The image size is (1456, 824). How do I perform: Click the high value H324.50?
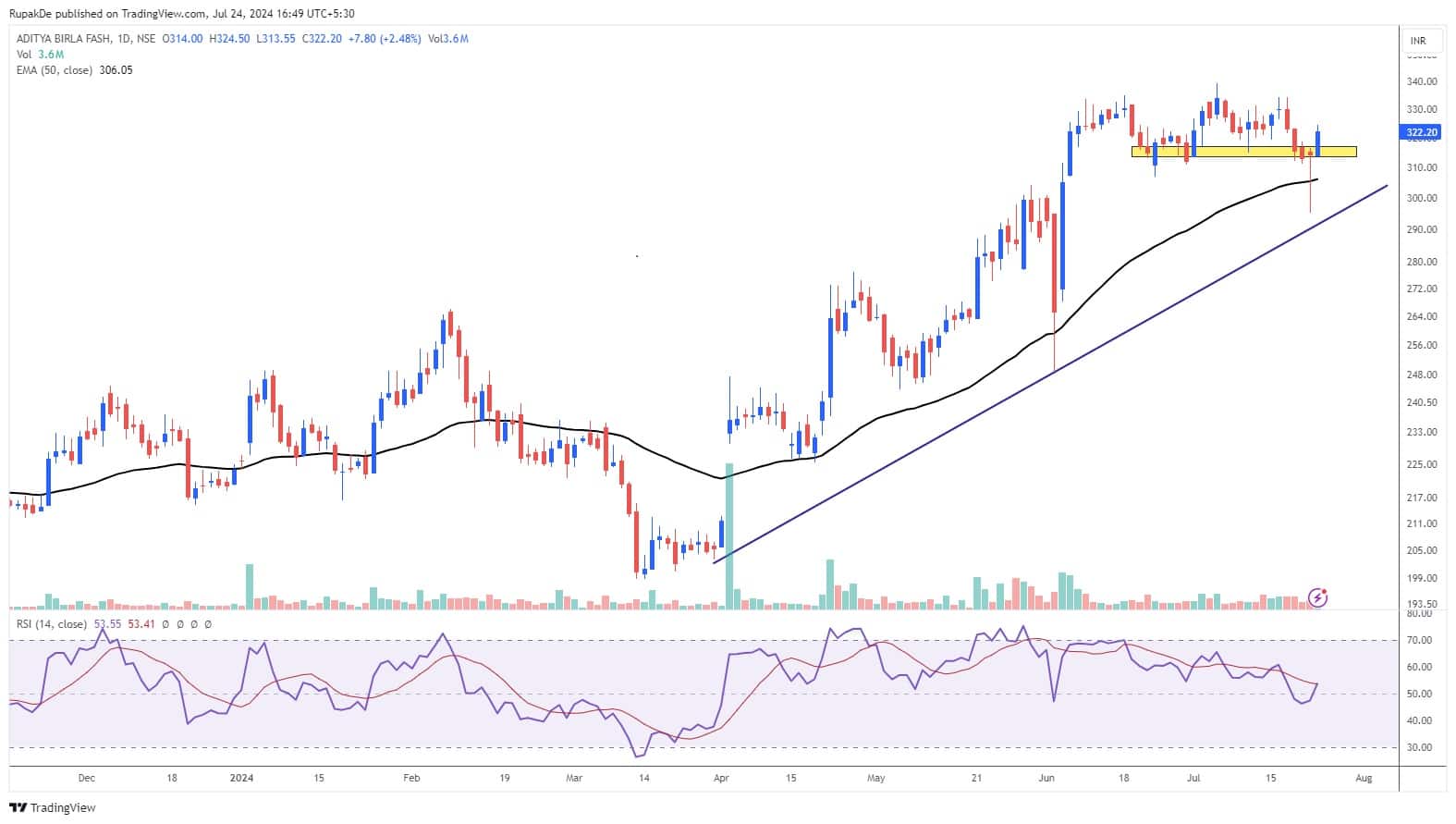tap(229, 39)
